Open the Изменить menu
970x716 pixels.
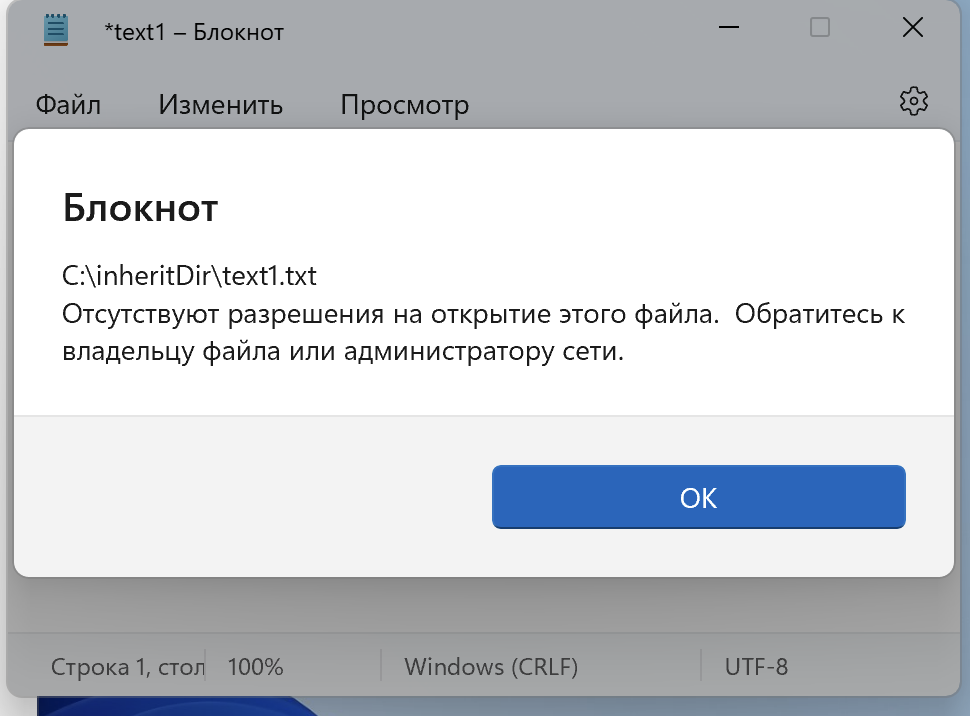click(220, 105)
